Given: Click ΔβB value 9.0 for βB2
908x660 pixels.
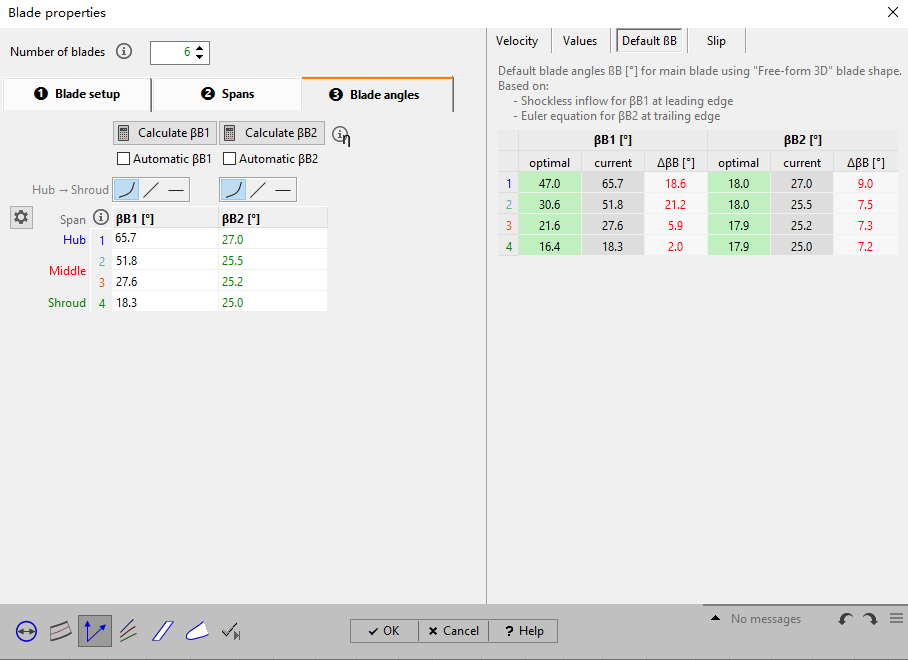Looking at the screenshot, I should pos(865,184).
